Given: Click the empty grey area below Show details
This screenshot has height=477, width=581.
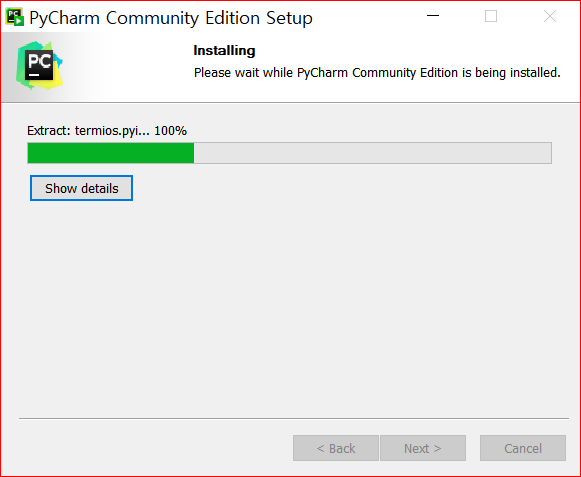Looking at the screenshot, I should click(x=289, y=304).
